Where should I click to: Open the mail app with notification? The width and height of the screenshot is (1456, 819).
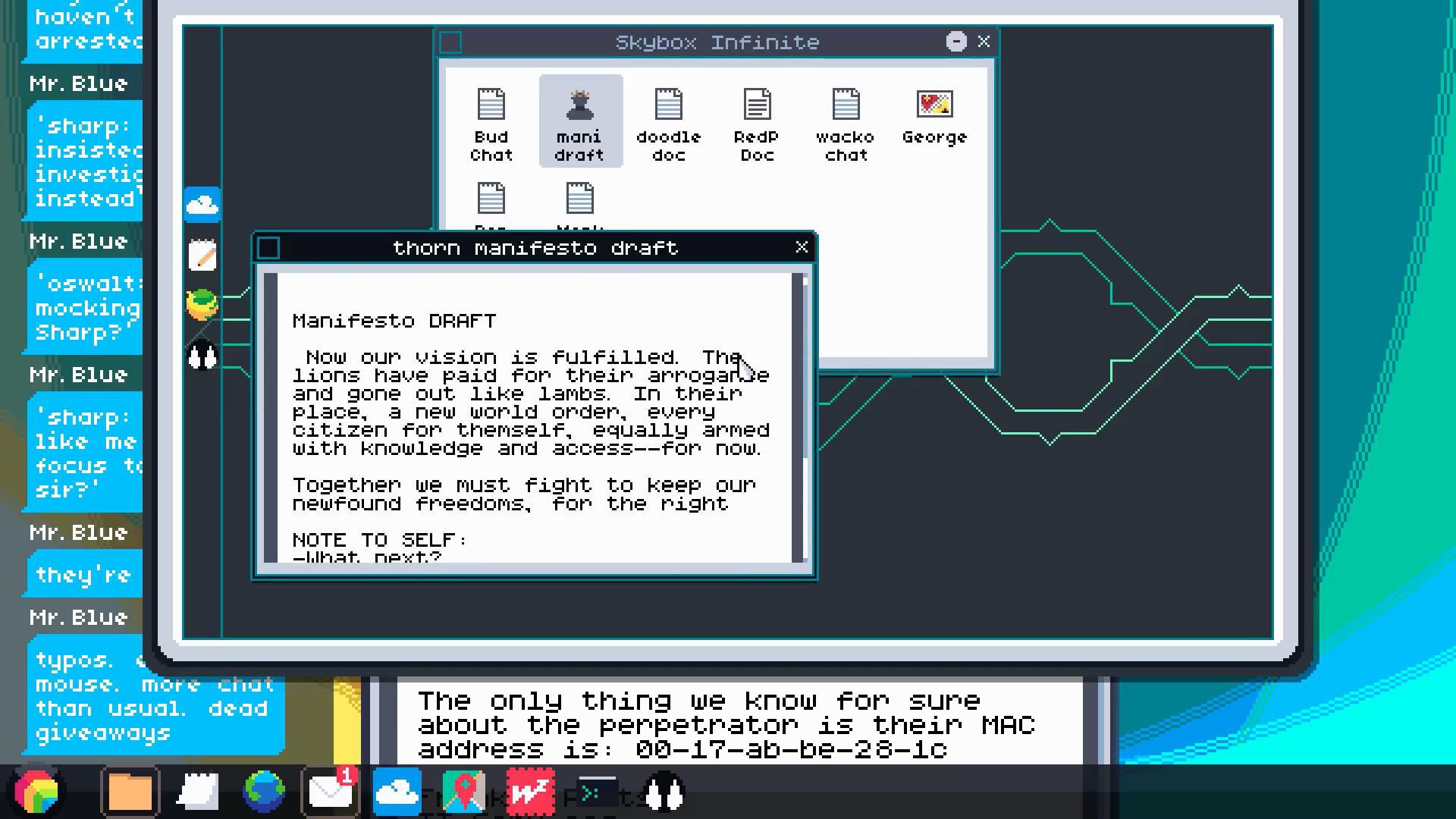(x=330, y=792)
